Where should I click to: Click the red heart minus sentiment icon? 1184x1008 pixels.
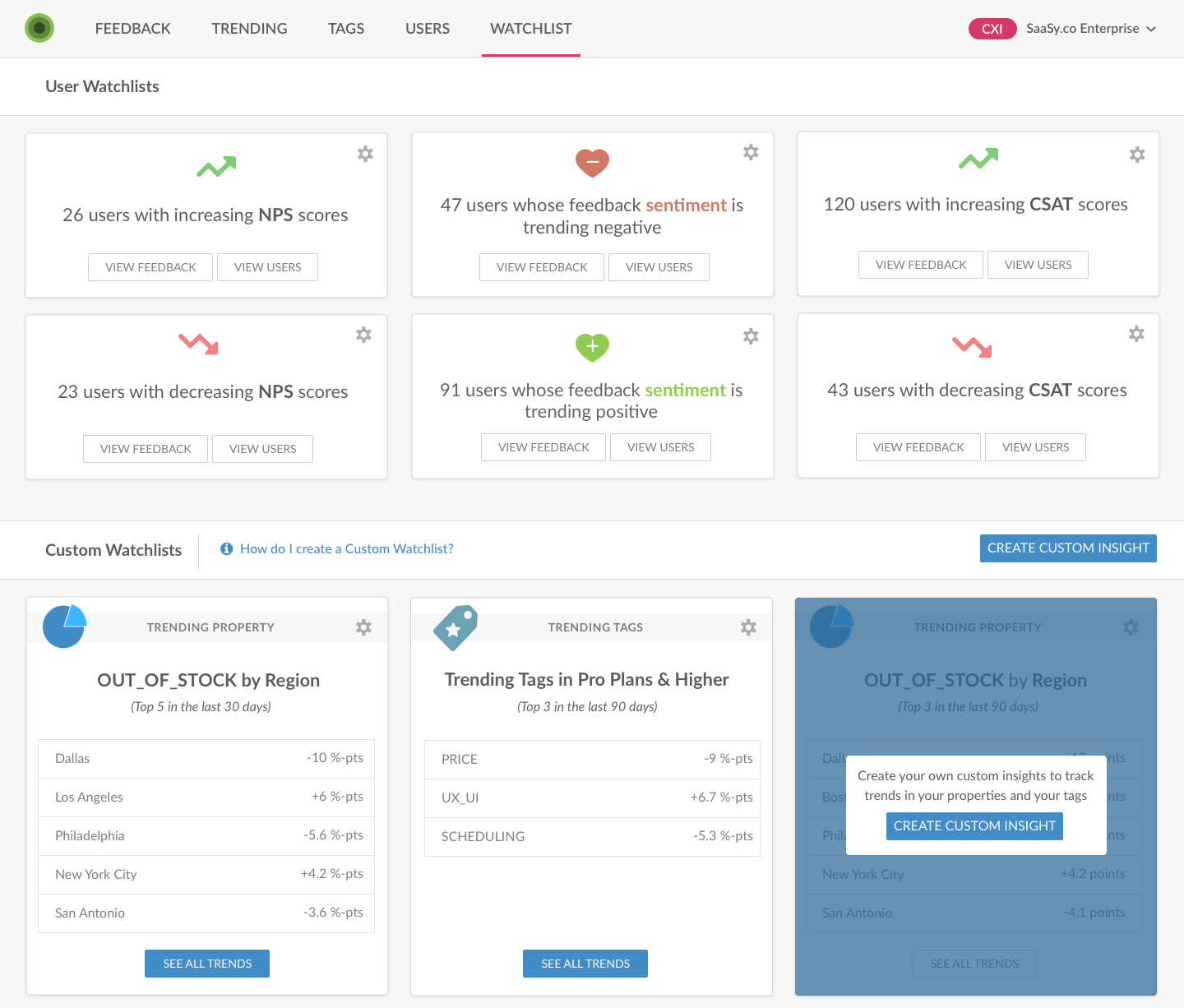click(592, 163)
